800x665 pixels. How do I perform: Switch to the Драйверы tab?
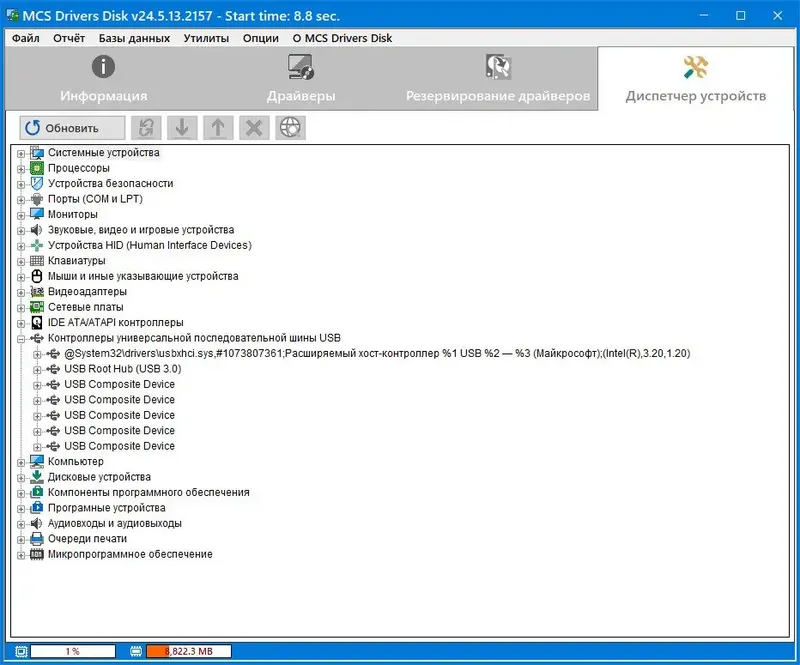click(301, 79)
